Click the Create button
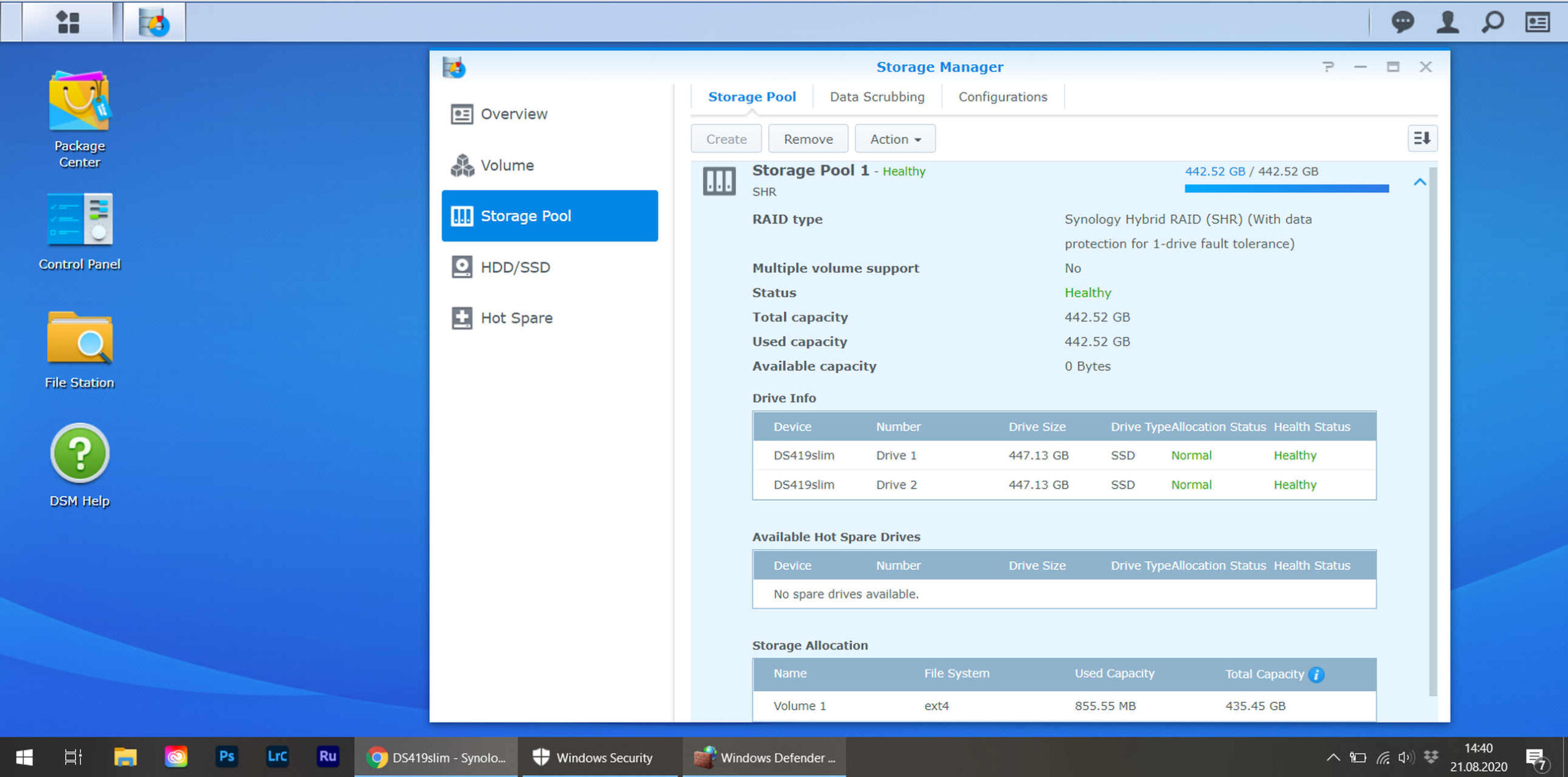This screenshot has height=777, width=1568. 726,139
